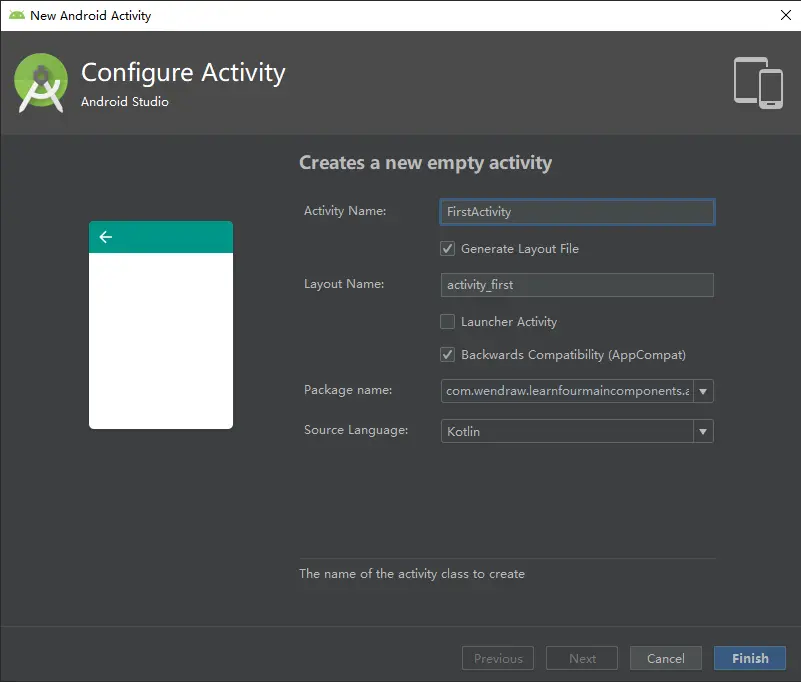Click the Android Studio droid logo

pyautogui.click(x=40, y=83)
